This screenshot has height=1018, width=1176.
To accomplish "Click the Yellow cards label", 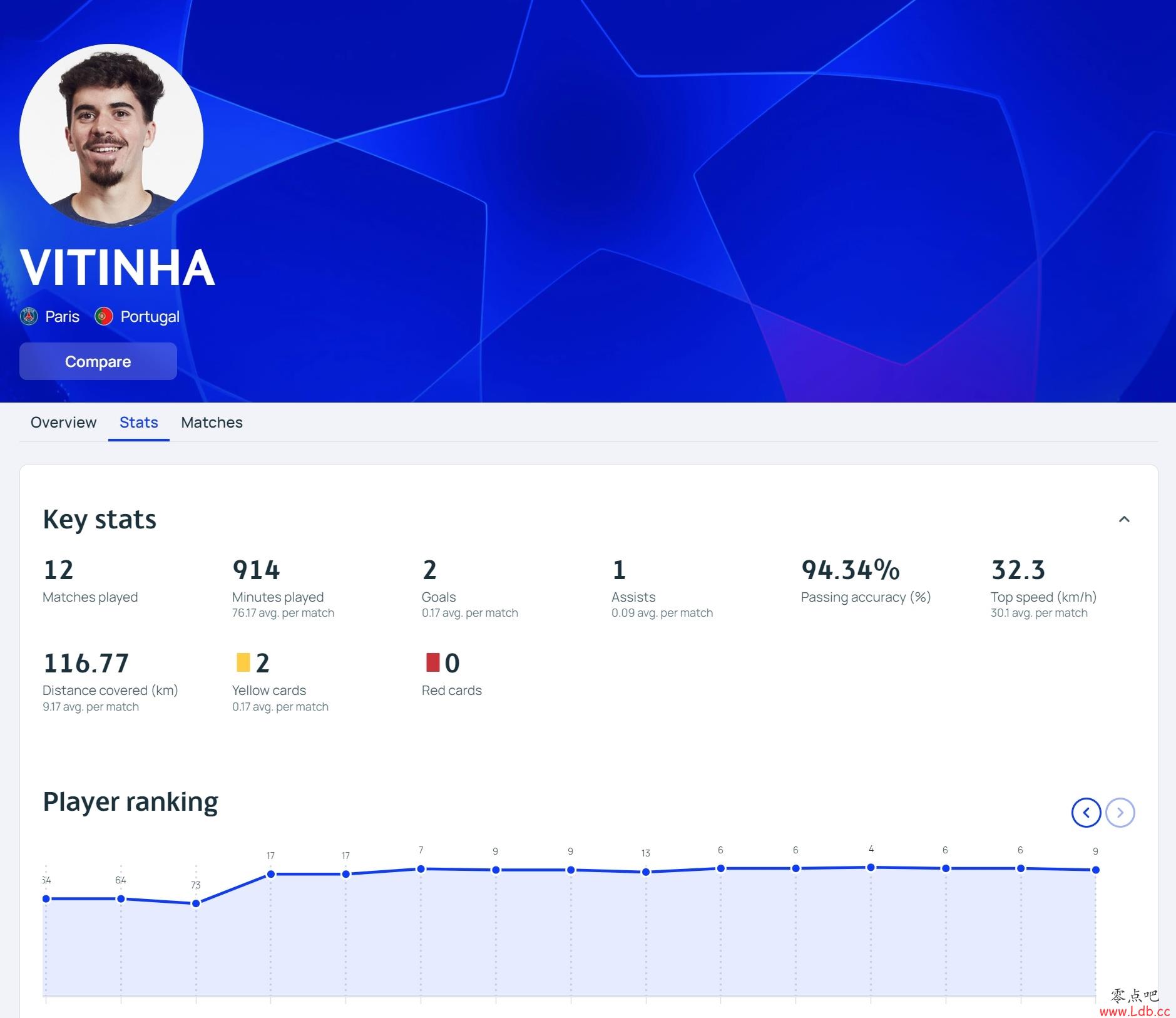I will (269, 691).
